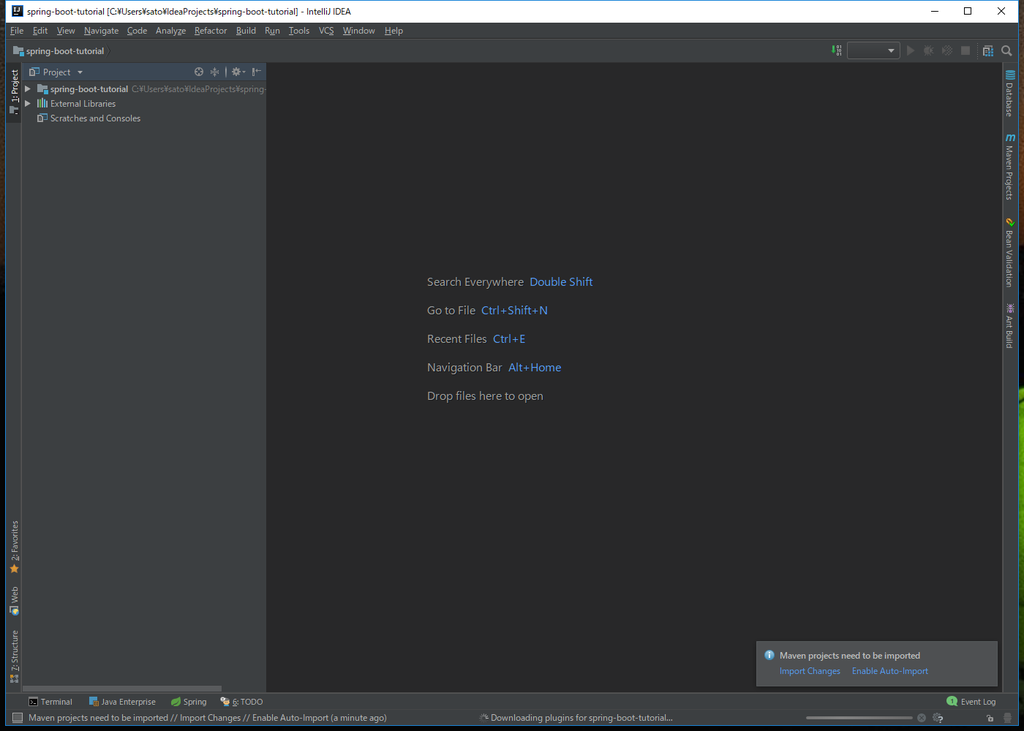Open the Database tool window
1024x731 pixels.
pos(1010,93)
